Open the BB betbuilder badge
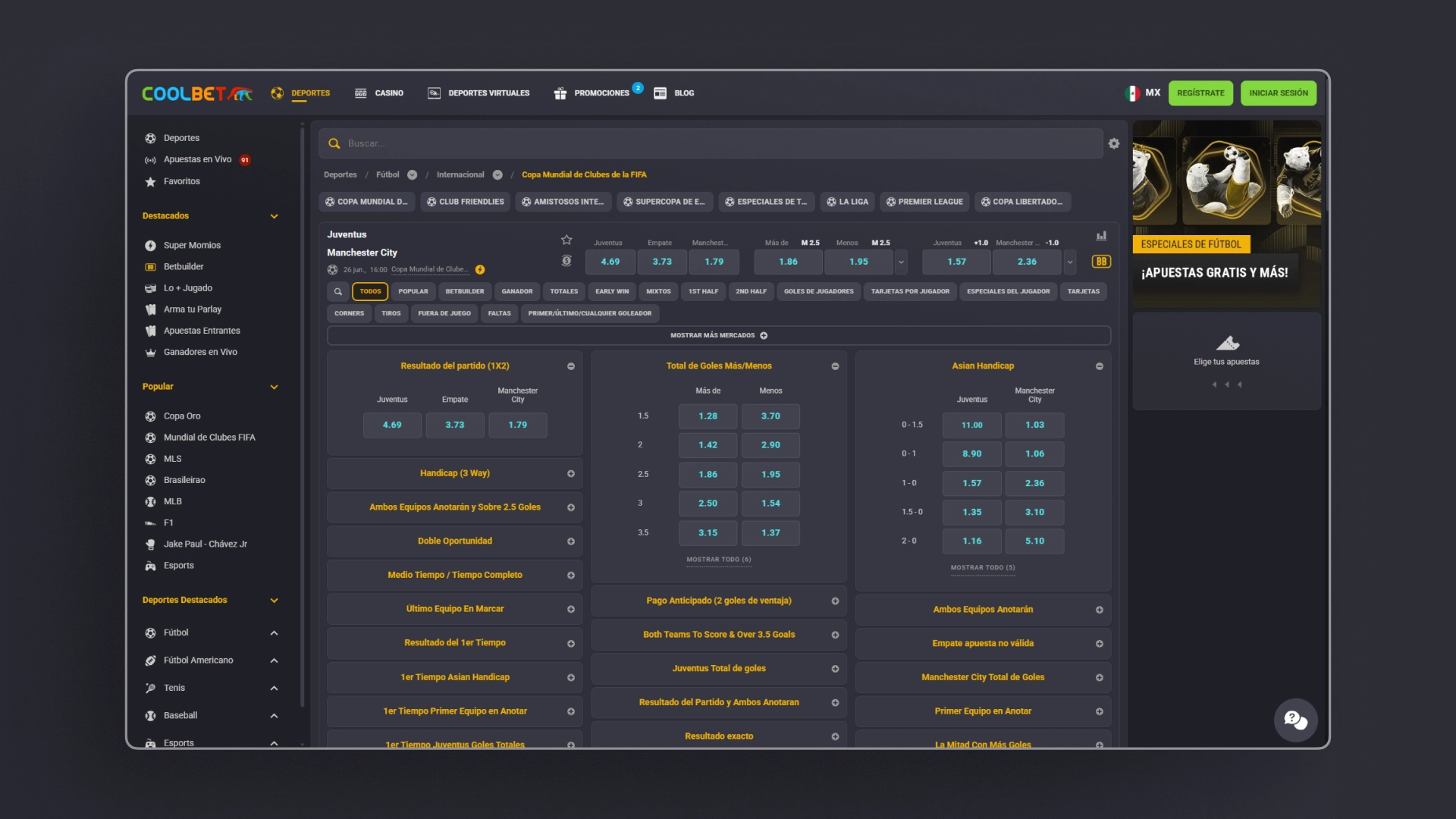The width and height of the screenshot is (1456, 819). (1101, 262)
